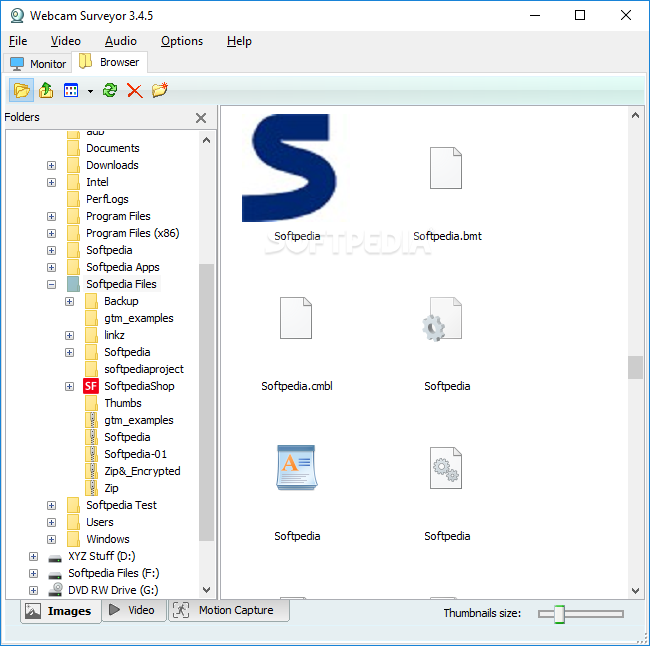Select the Softpedia-01 zip archive

pos(135,454)
